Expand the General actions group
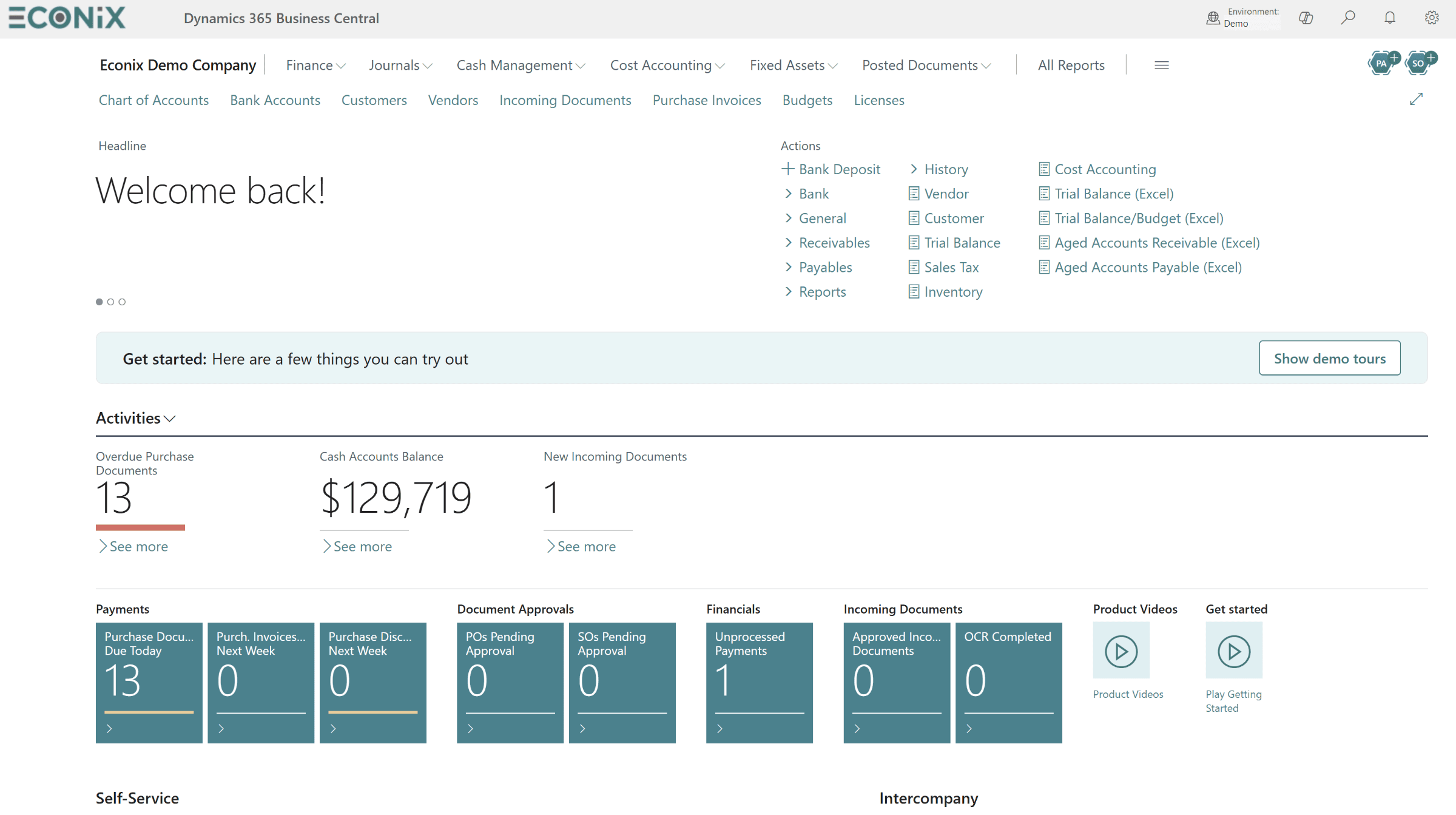The image size is (1456, 815). point(815,218)
